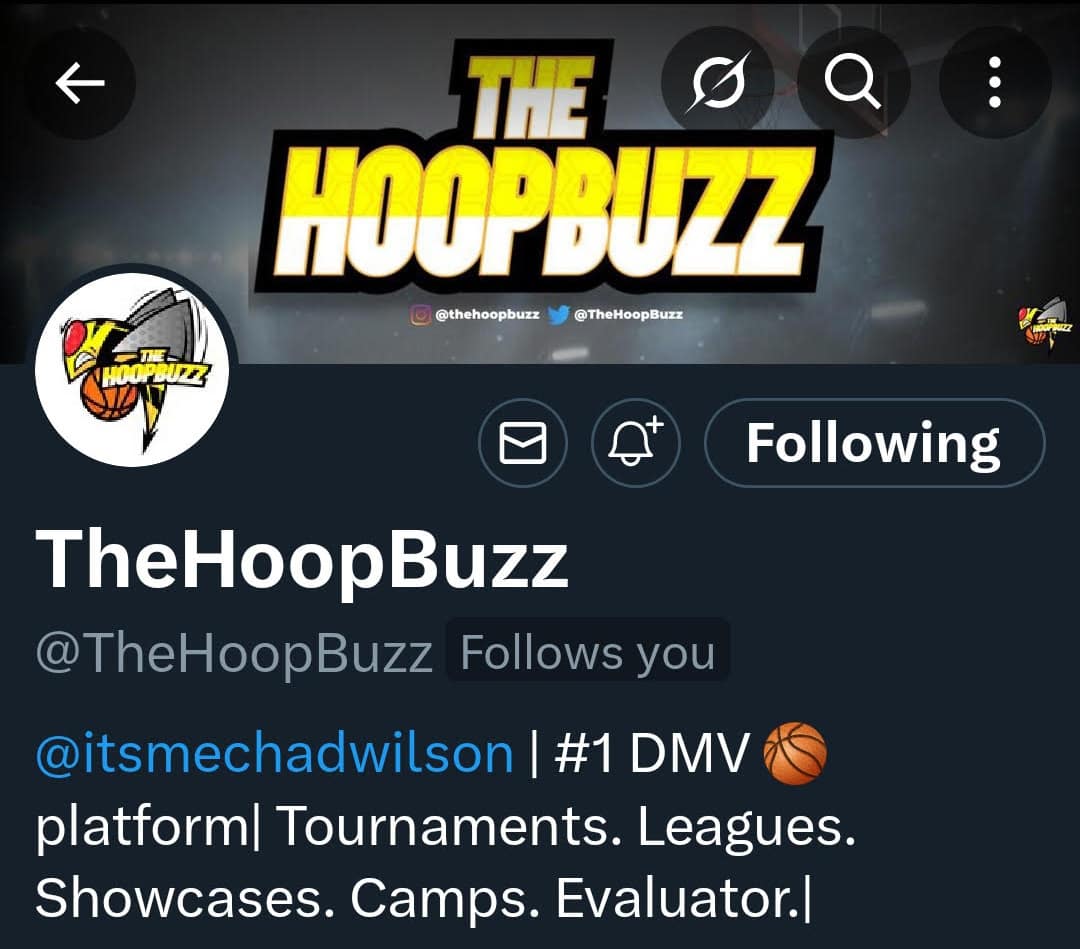Select the @TheHoopBuzz handle text

pyautogui.click(x=234, y=653)
